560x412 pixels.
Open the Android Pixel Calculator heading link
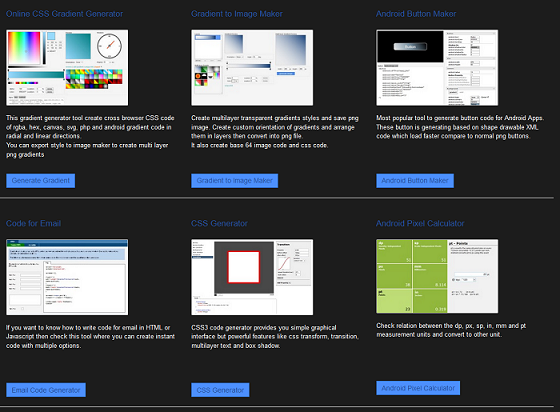420,223
